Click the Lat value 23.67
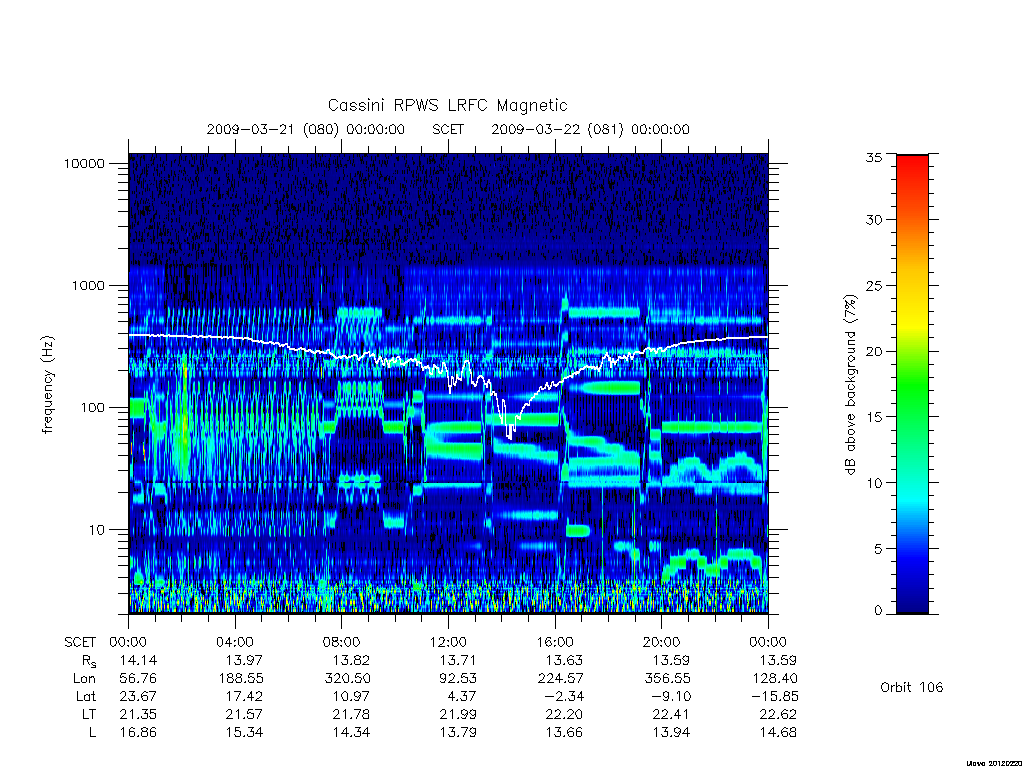 (138, 696)
